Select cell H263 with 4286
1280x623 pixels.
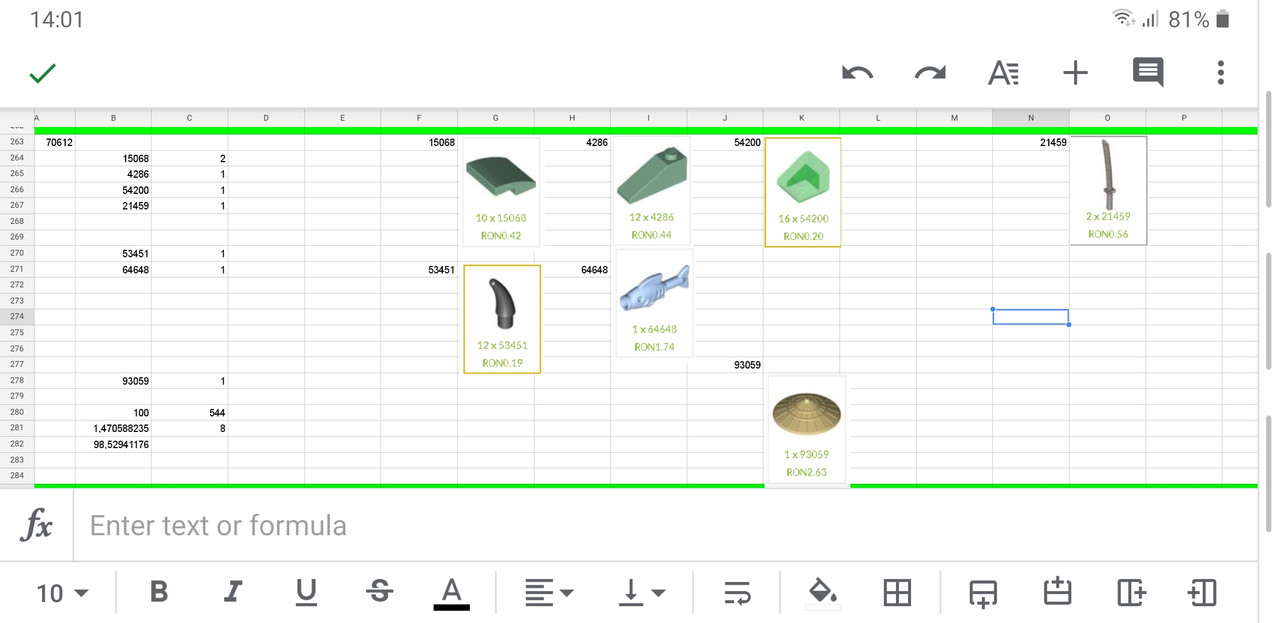point(572,142)
